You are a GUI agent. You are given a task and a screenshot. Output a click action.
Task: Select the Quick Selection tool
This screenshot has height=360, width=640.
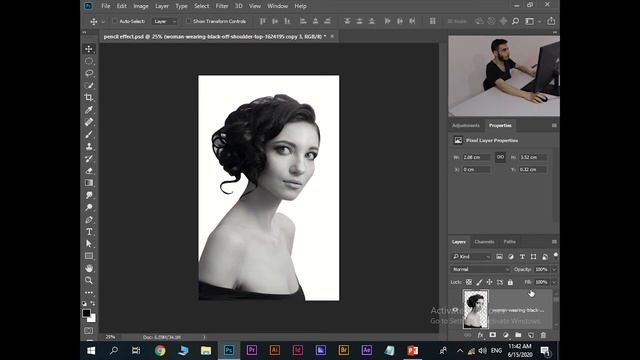coord(89,85)
